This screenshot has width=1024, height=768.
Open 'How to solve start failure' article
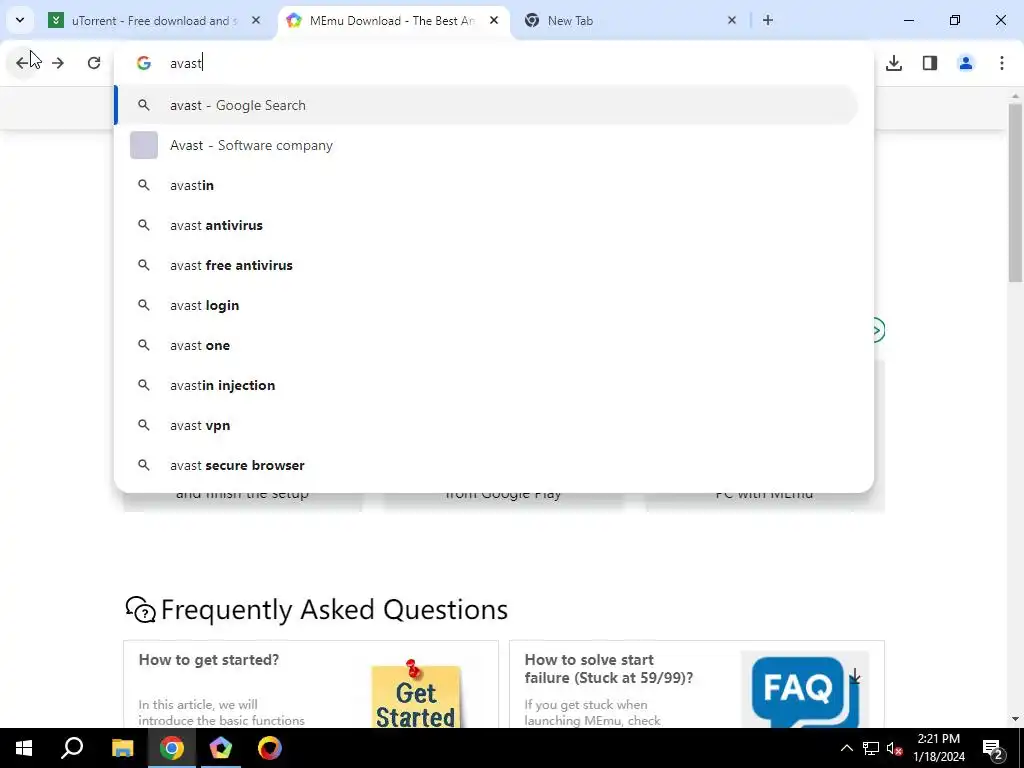(609, 669)
